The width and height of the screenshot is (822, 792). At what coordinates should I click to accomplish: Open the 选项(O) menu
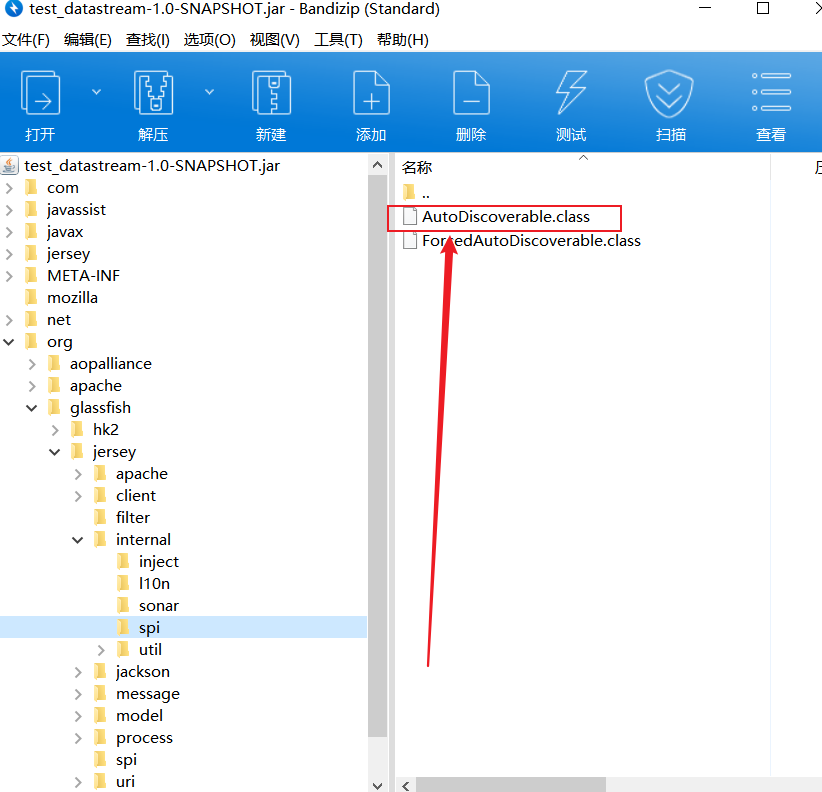coord(209,40)
